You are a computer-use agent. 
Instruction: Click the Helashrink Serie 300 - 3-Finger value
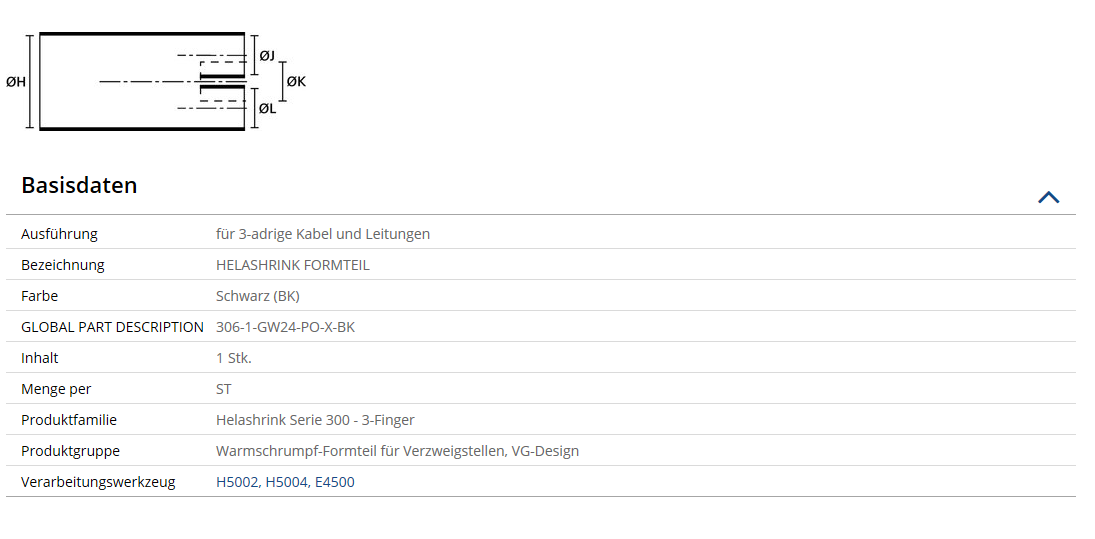316,420
